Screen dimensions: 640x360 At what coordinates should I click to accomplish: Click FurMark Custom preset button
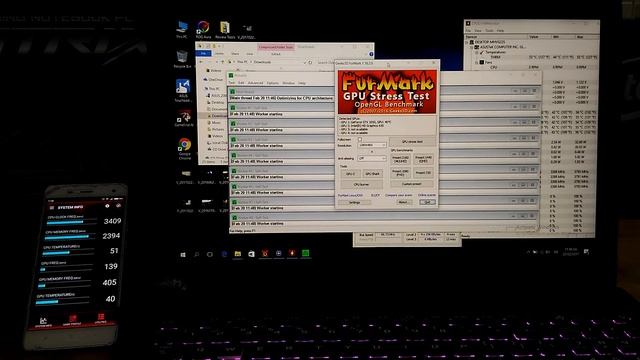[412, 184]
